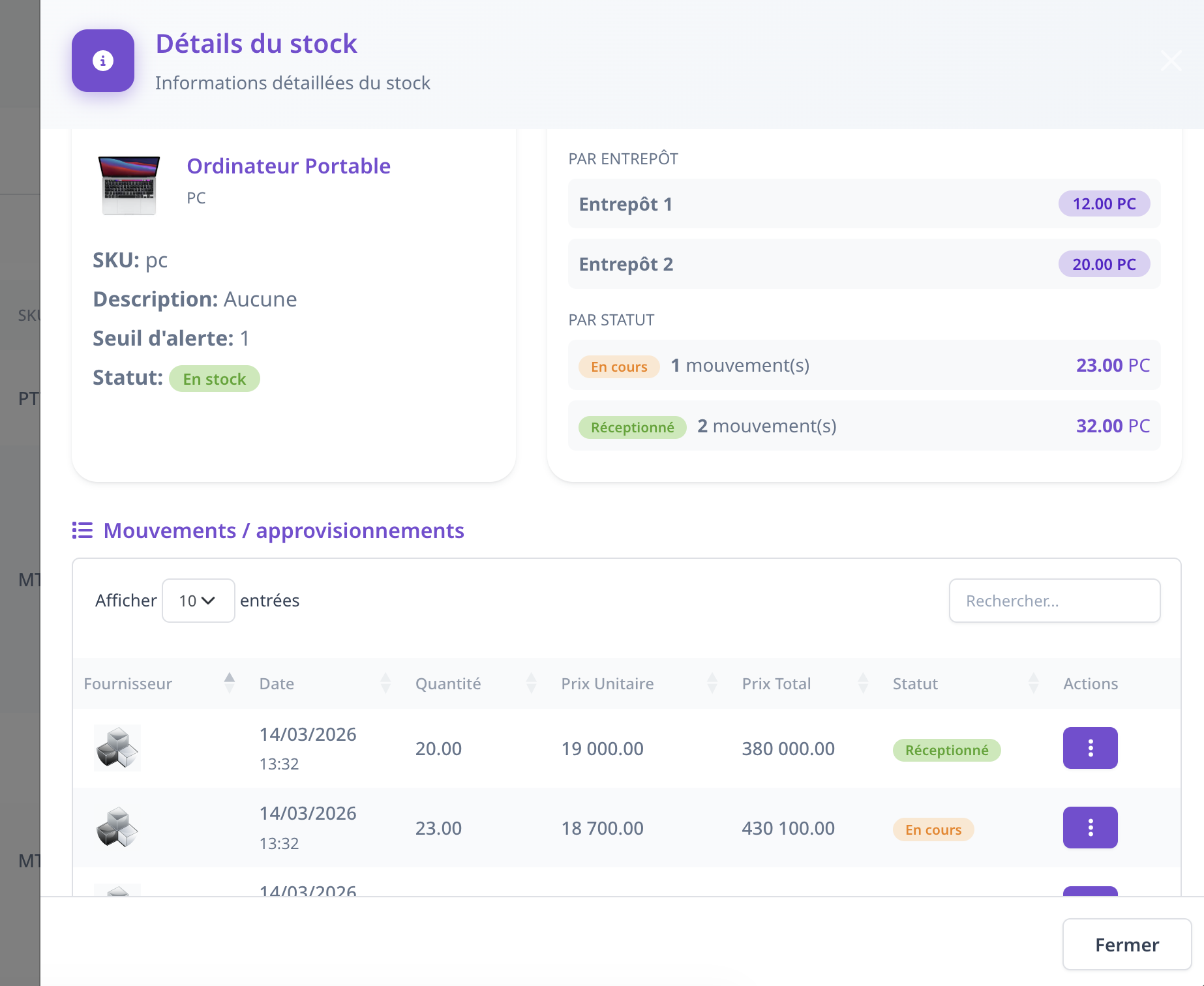Click the Description: Aucune line
Image resolution: width=1204 pixels, height=986 pixels.
(194, 299)
